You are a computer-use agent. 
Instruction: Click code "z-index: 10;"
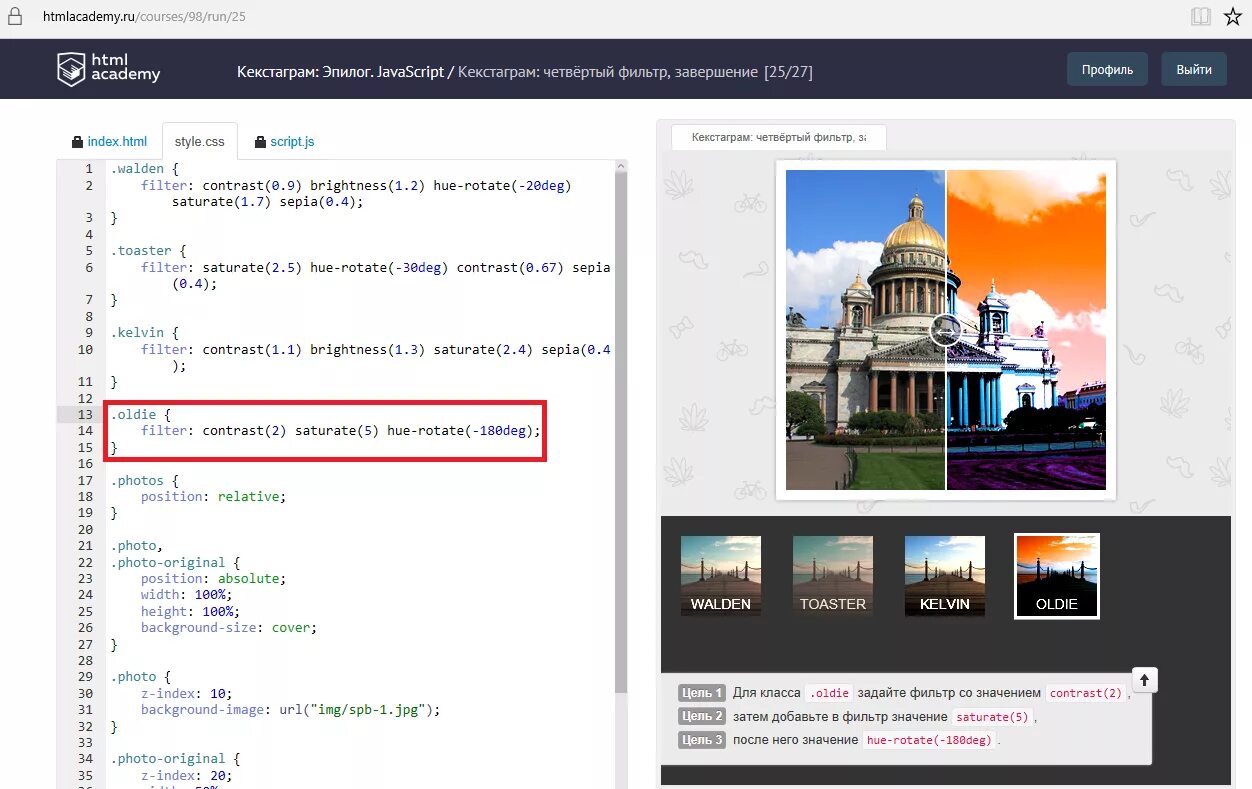pos(187,693)
